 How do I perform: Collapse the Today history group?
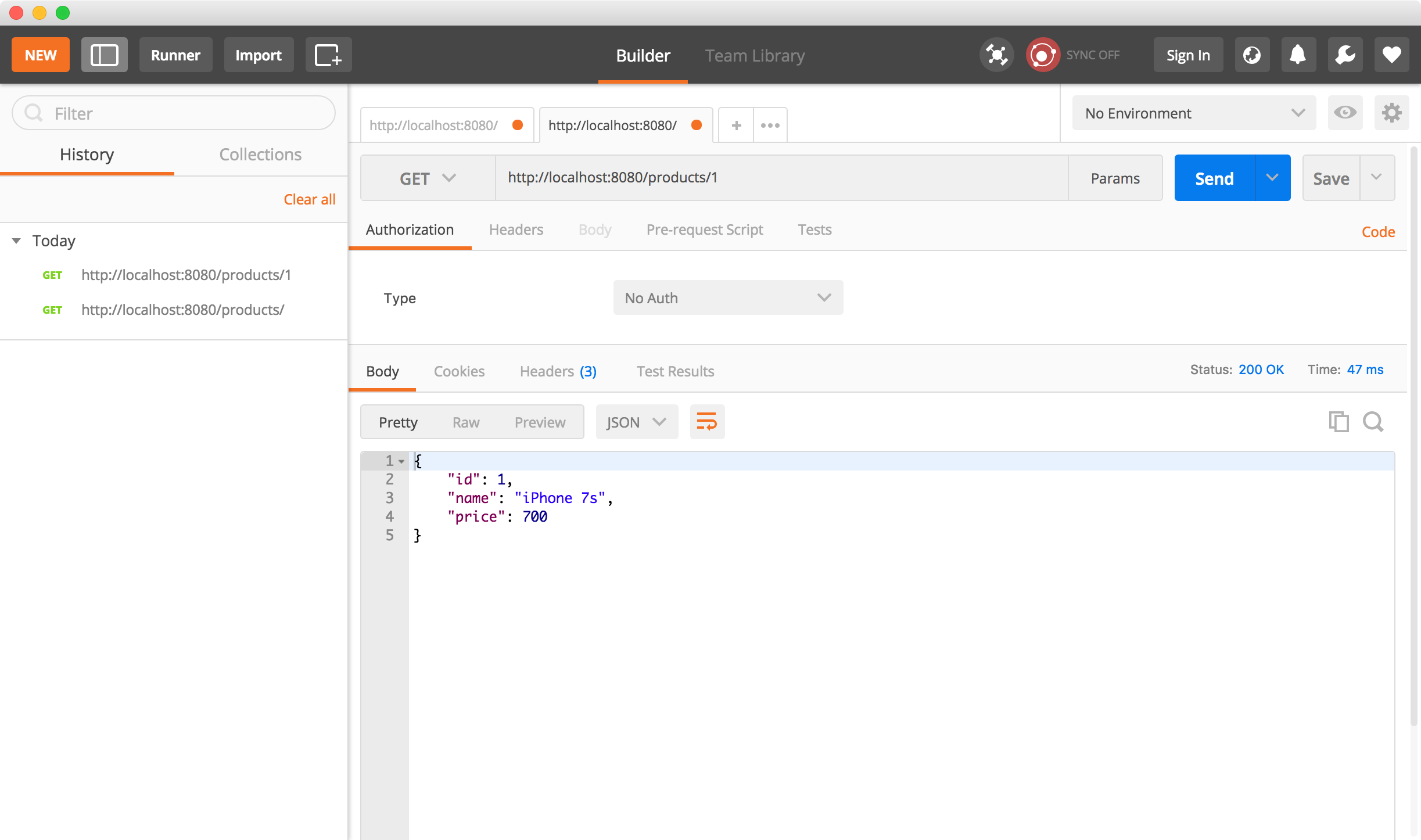point(16,240)
